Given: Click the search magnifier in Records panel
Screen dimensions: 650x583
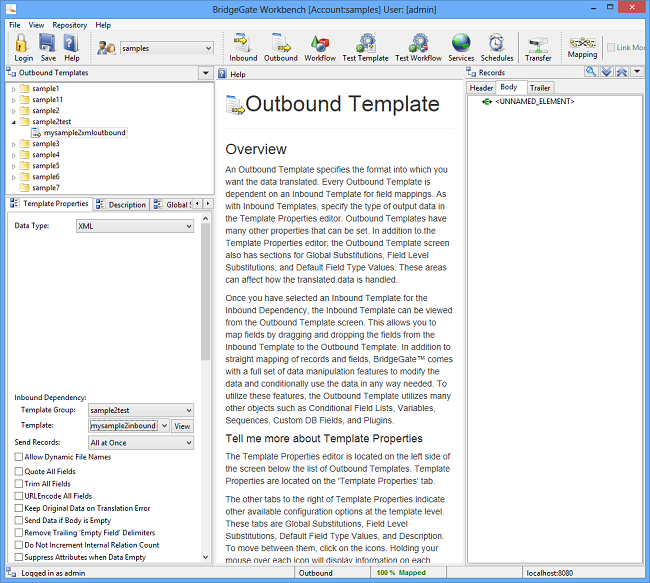Looking at the screenshot, I should 591,72.
